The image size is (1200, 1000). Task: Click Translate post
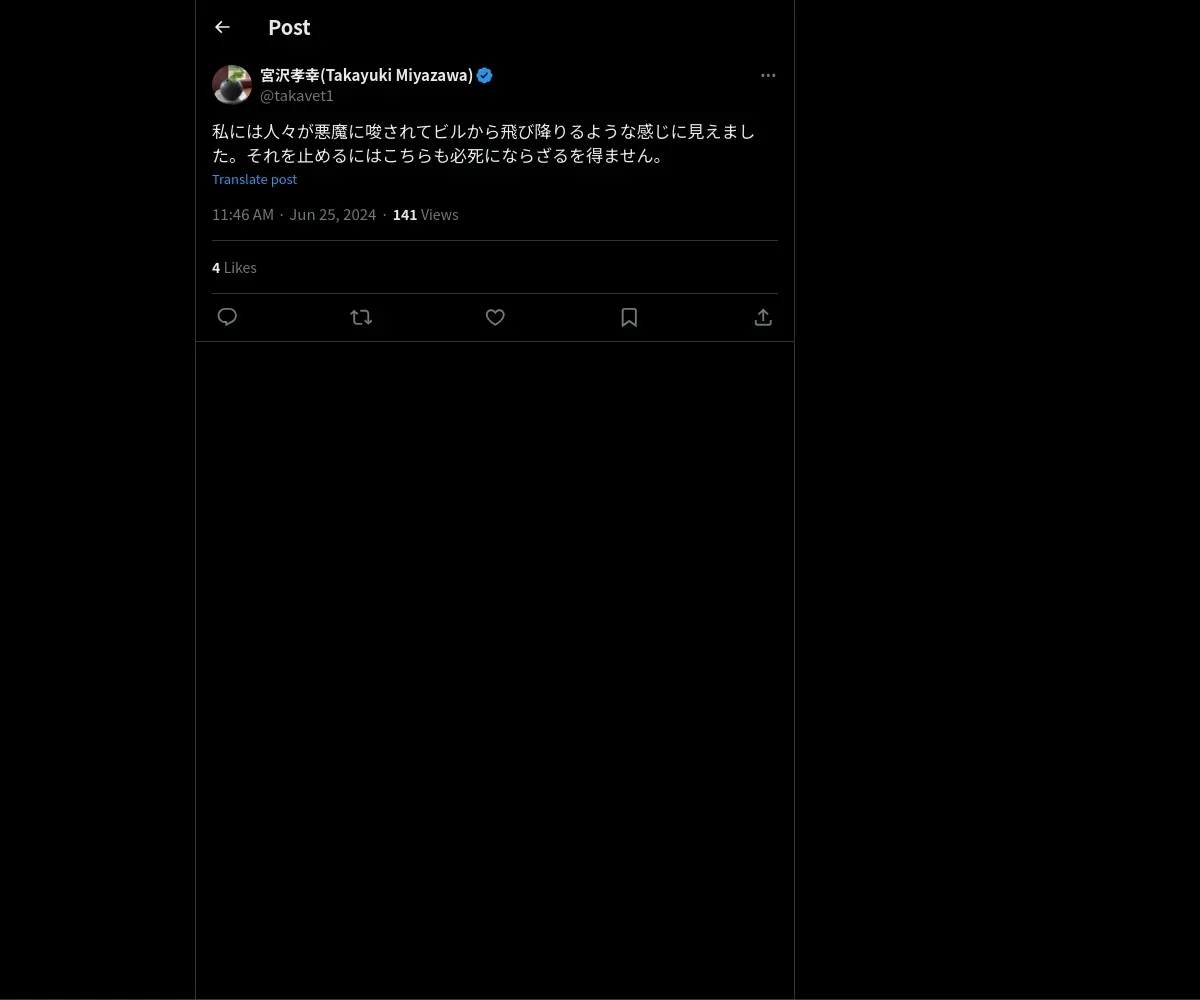(x=254, y=179)
